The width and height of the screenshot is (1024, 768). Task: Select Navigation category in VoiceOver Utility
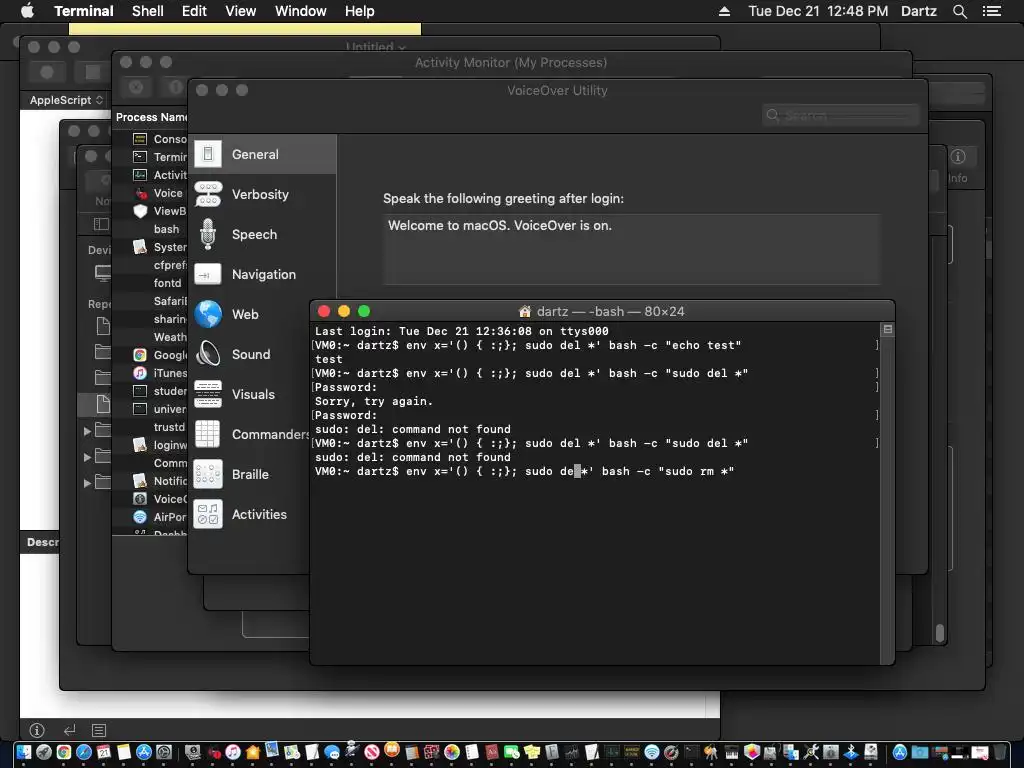(262, 274)
